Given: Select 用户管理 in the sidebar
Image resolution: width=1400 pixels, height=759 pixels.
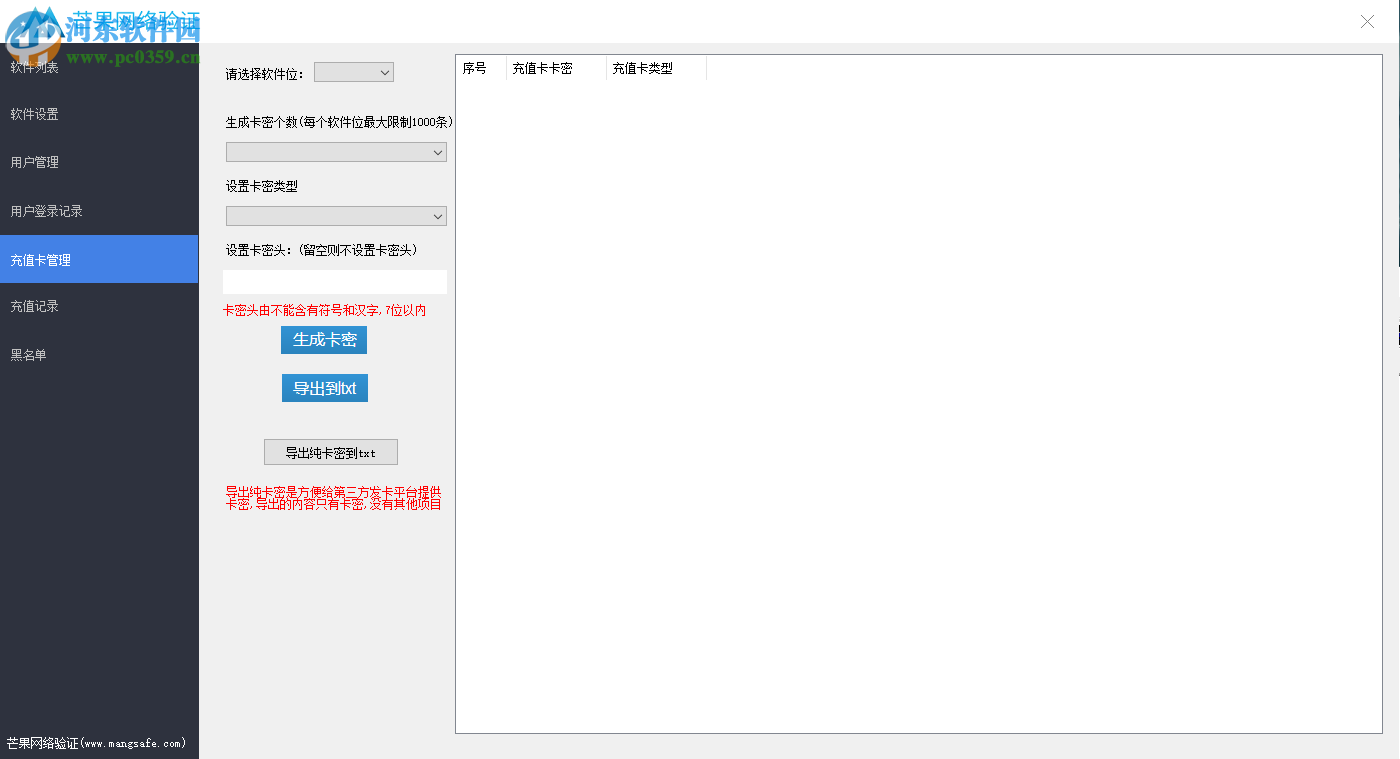Looking at the screenshot, I should coord(33,162).
